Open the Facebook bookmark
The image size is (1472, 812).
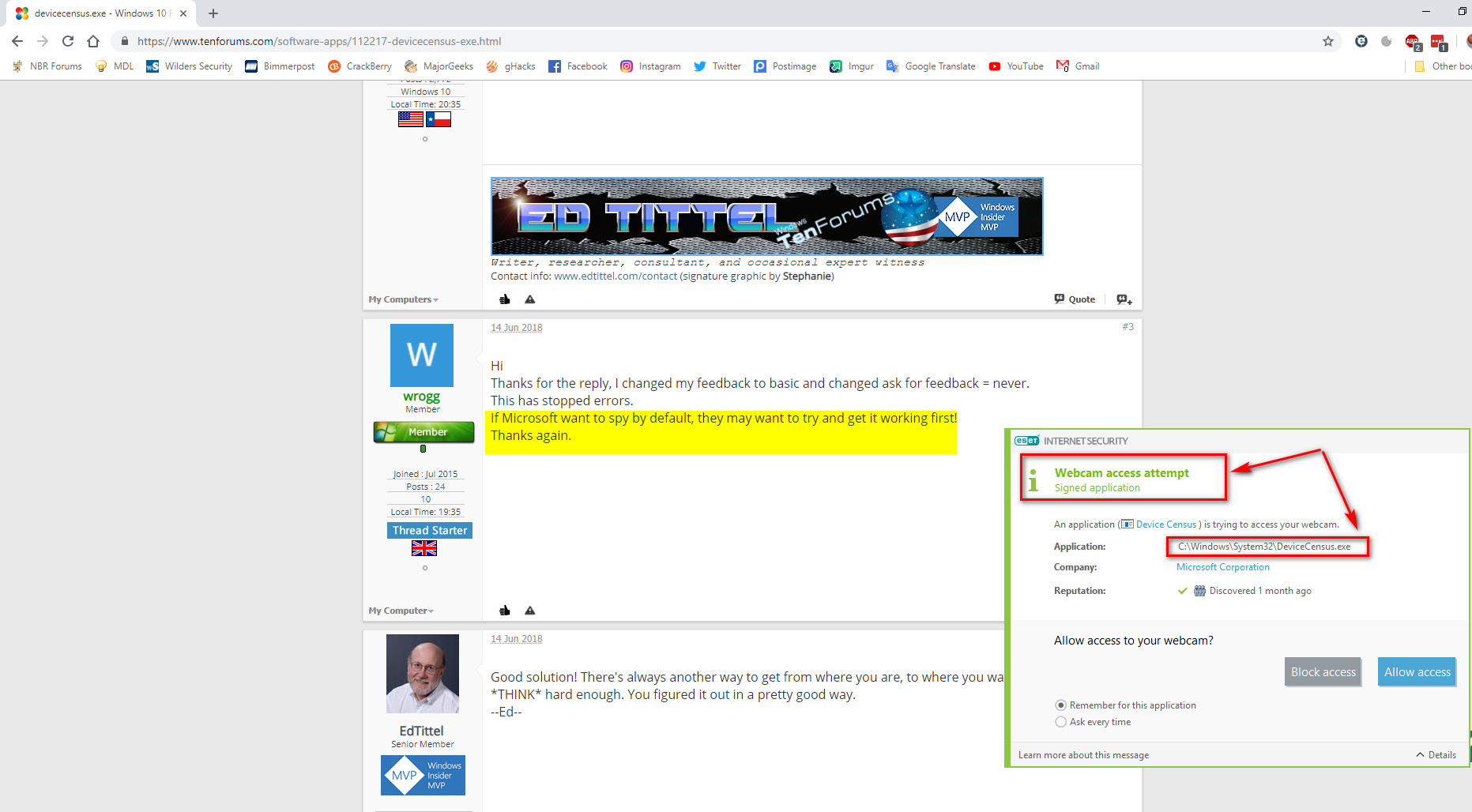(578, 66)
